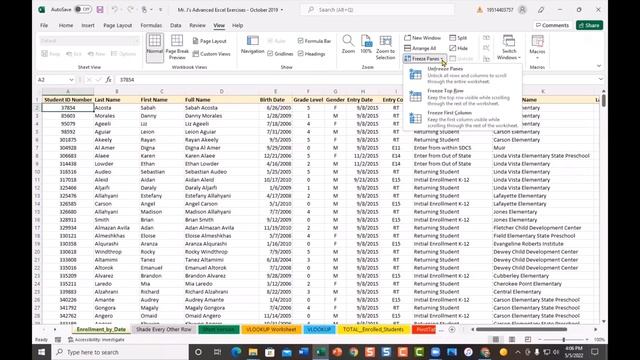Image resolution: width=640 pixels, height=360 pixels.
Task: Click the Split window command
Action: 458,38
